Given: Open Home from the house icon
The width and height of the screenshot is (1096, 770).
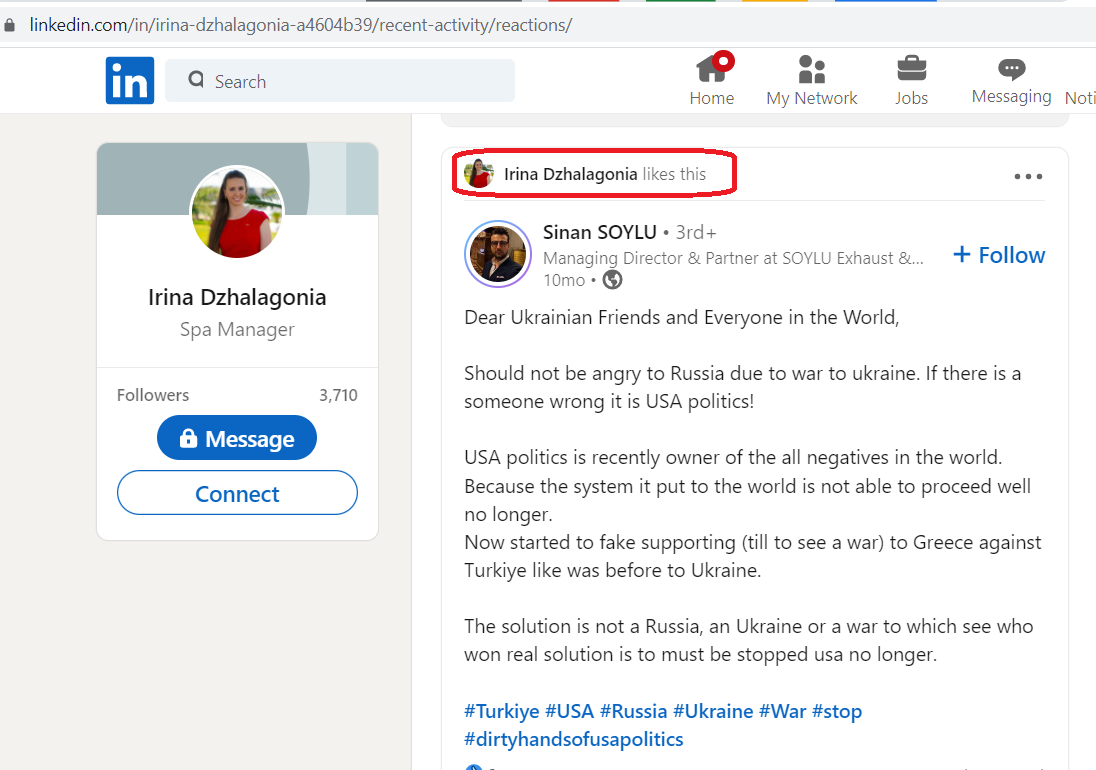Looking at the screenshot, I should point(712,68).
